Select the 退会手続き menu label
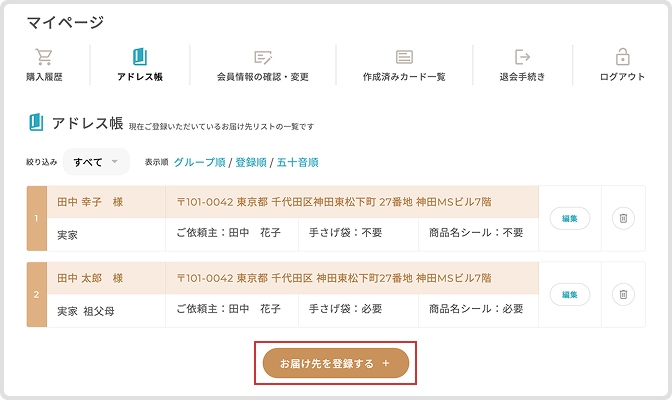Image resolution: width=672 pixels, height=400 pixels. coord(522,77)
